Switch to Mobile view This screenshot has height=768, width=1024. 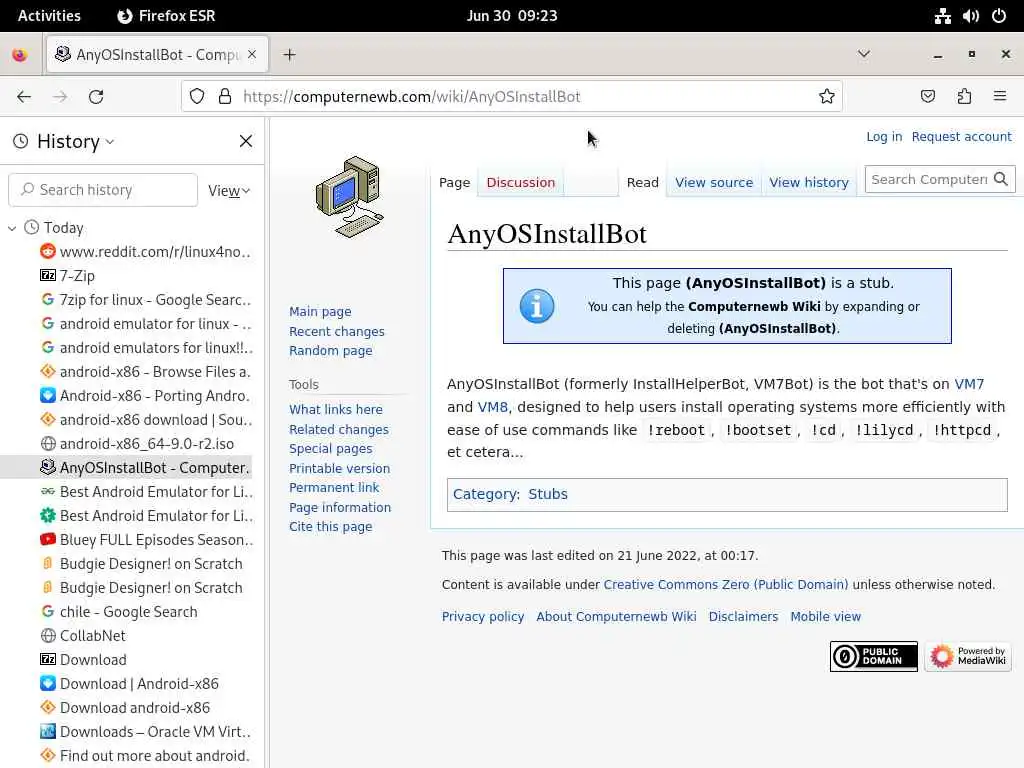pyautogui.click(x=825, y=616)
